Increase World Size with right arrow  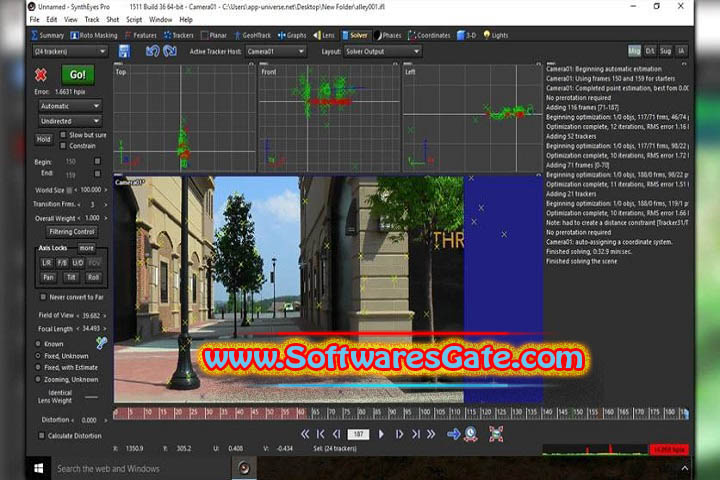106,190
